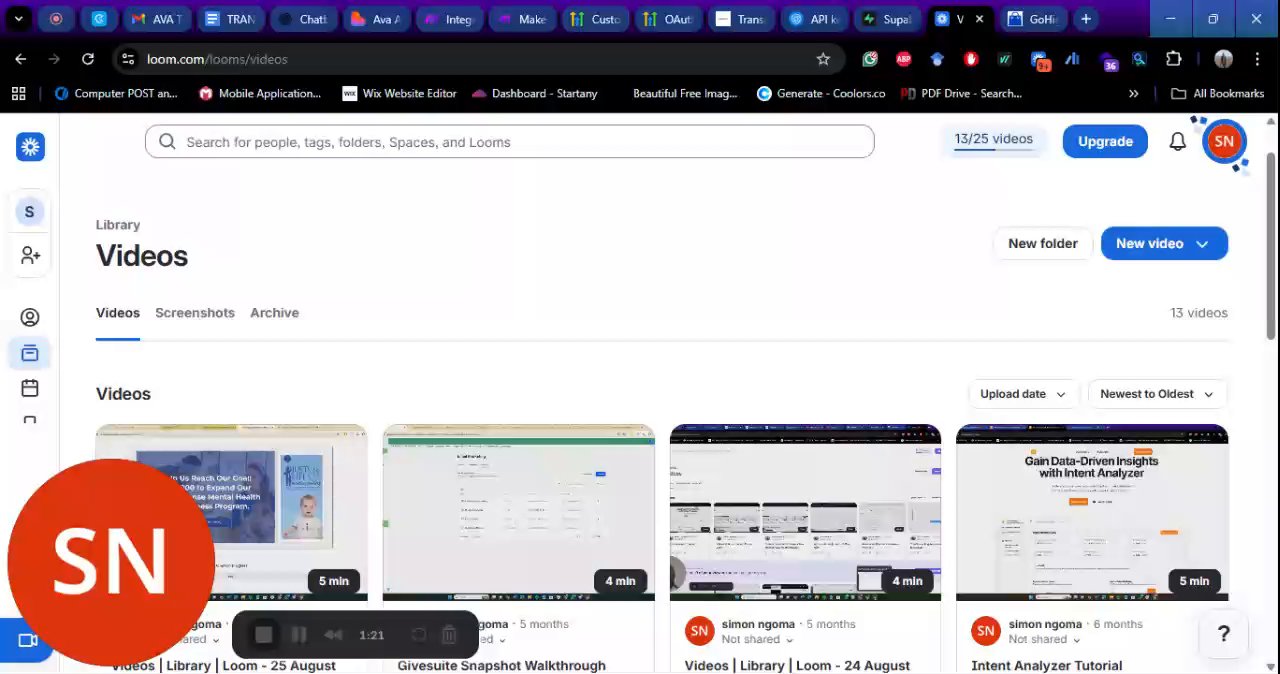Open the meetings calendar icon in sidebar

click(x=30, y=388)
